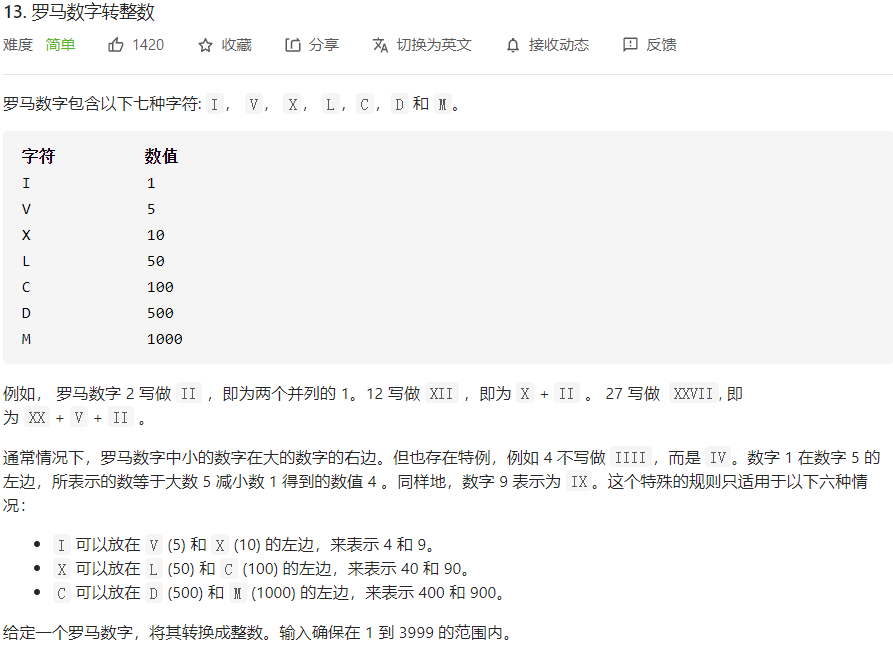The height and width of the screenshot is (661, 893).
Task: Click the title 13. 罗马数字转整数
Action: click(x=79, y=12)
